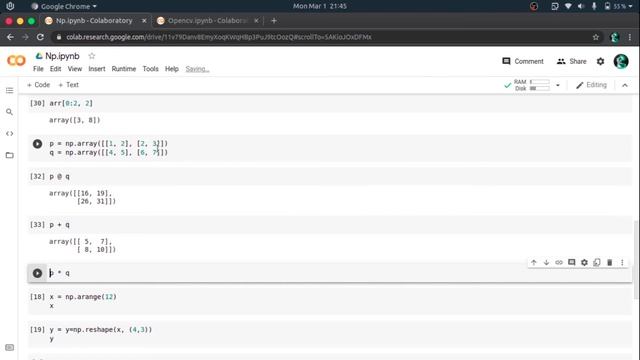Click the RAM usage bar
640x360 pixels.
click(540, 82)
